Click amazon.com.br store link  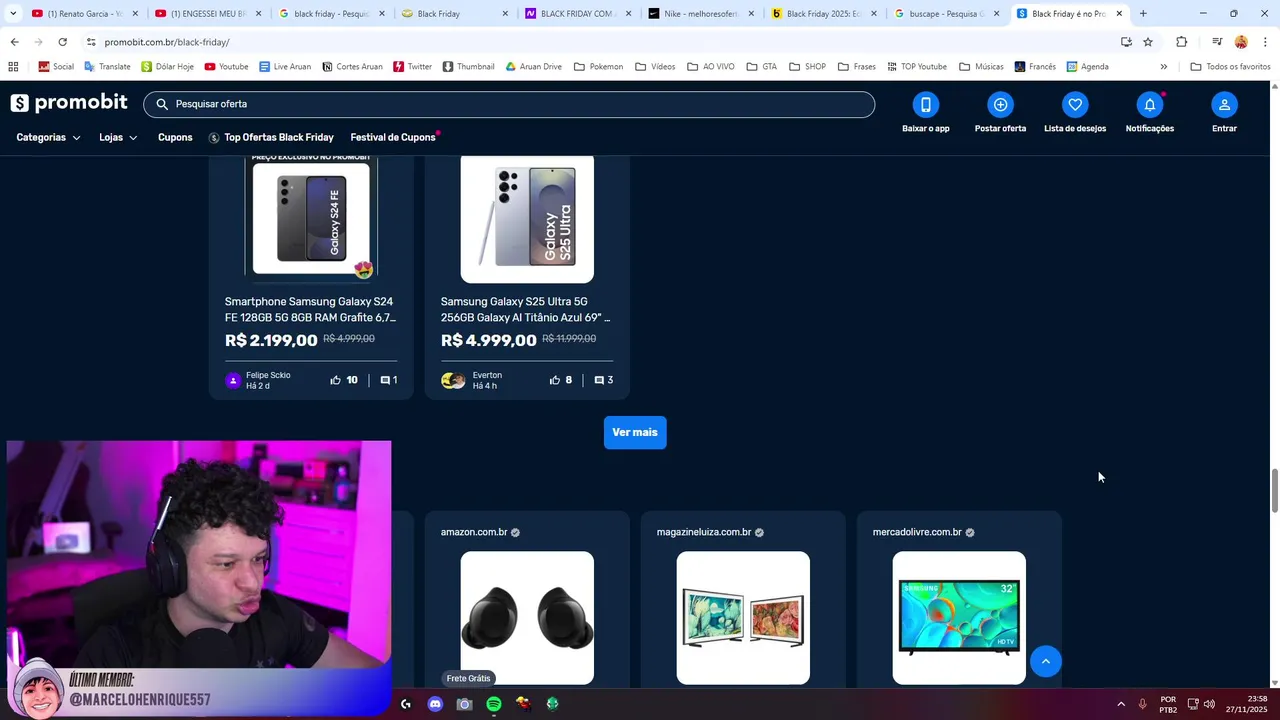click(474, 533)
